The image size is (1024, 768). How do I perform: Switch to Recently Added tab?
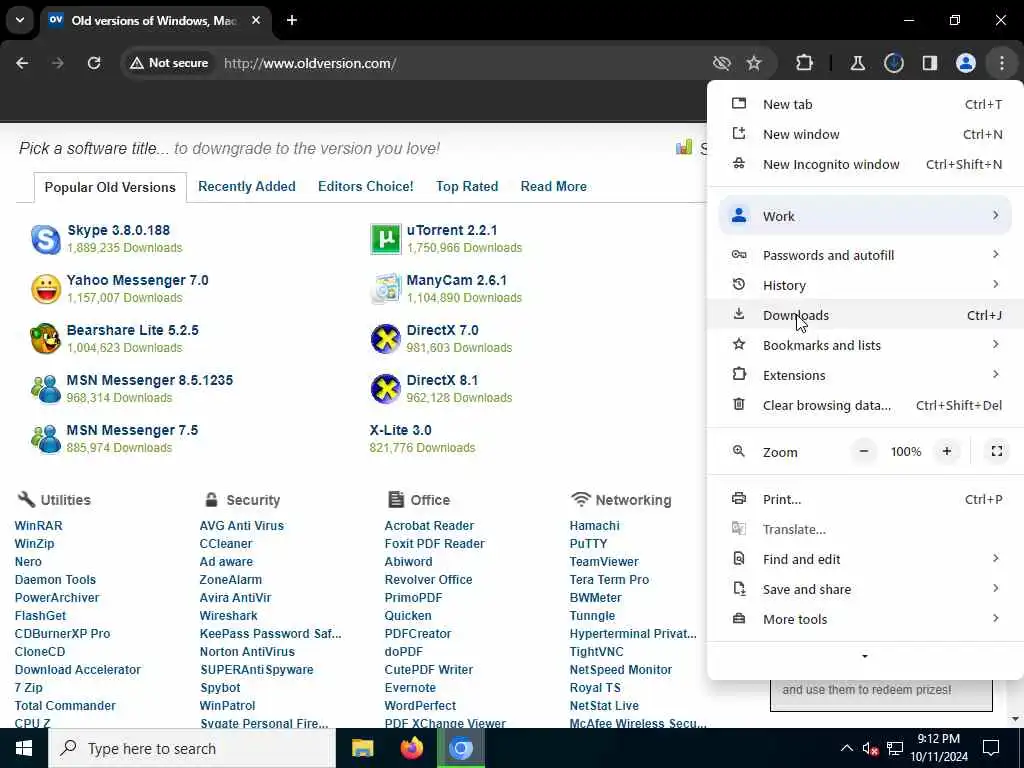247,186
